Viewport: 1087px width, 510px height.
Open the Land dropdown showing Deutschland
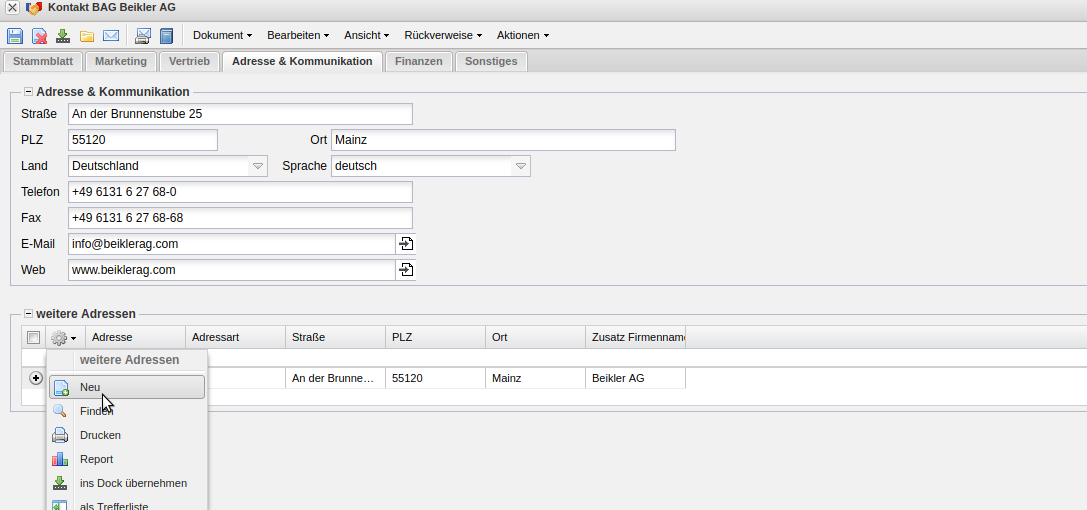pos(257,166)
